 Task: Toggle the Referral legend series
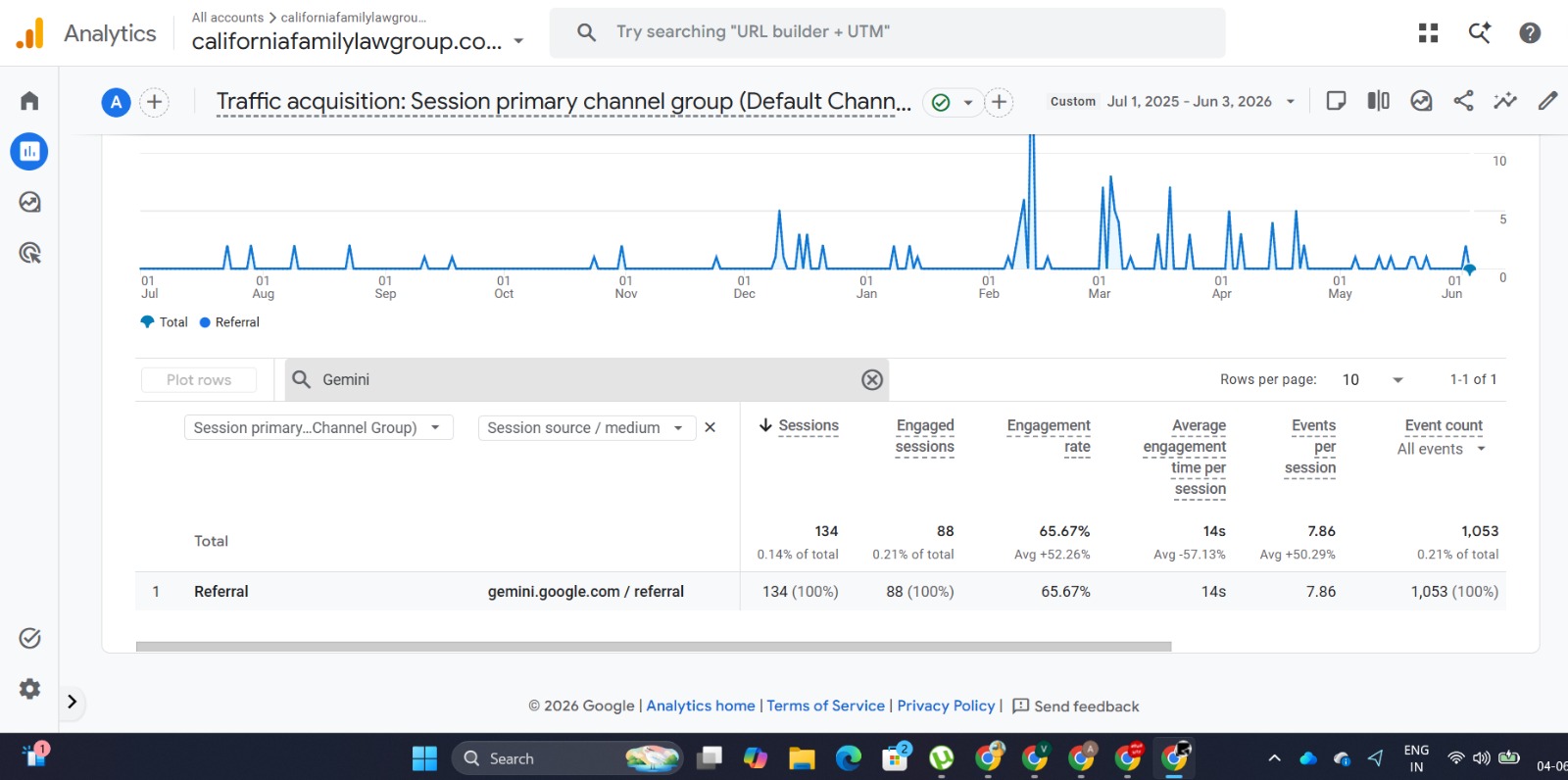pyautogui.click(x=229, y=322)
